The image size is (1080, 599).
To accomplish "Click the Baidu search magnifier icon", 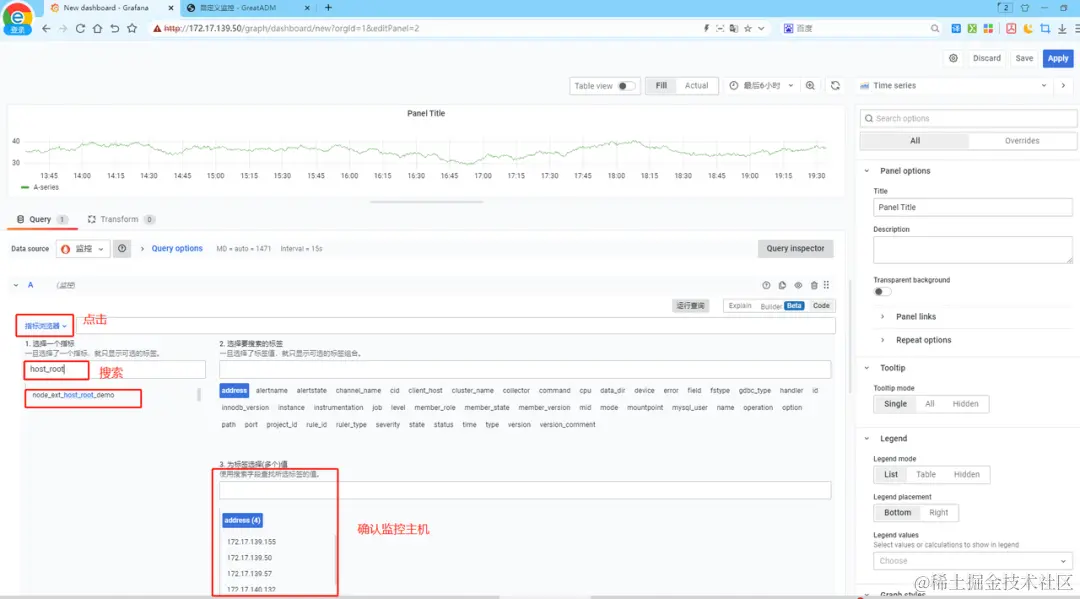I will pyautogui.click(x=935, y=28).
